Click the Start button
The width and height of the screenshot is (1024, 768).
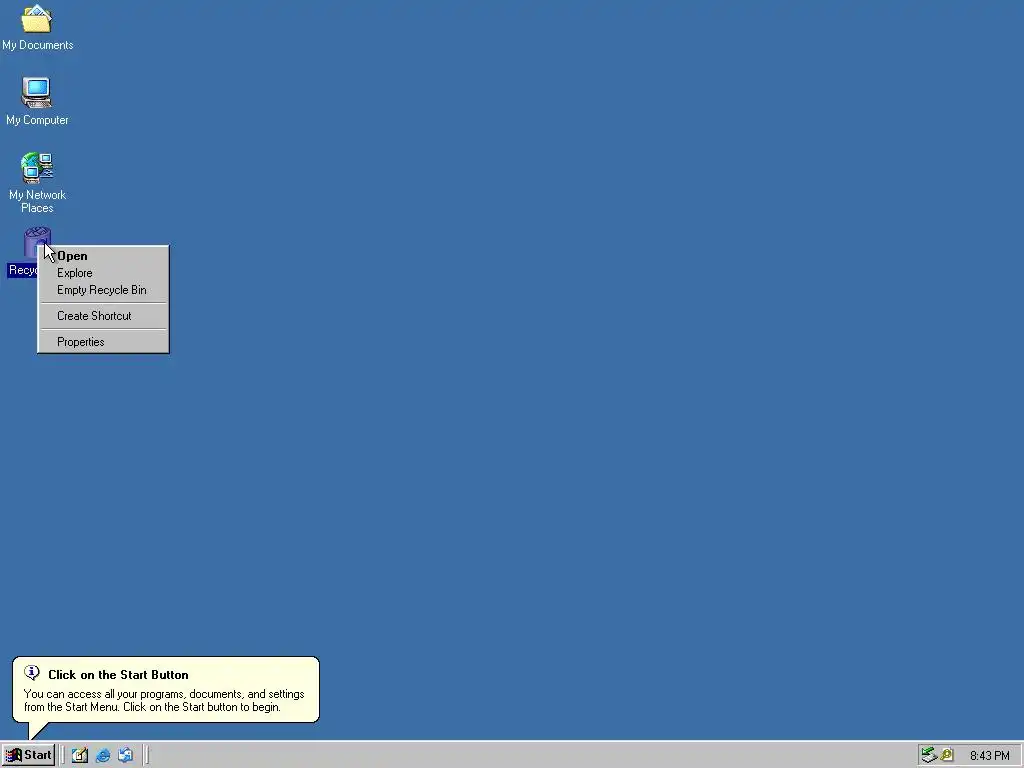28,755
